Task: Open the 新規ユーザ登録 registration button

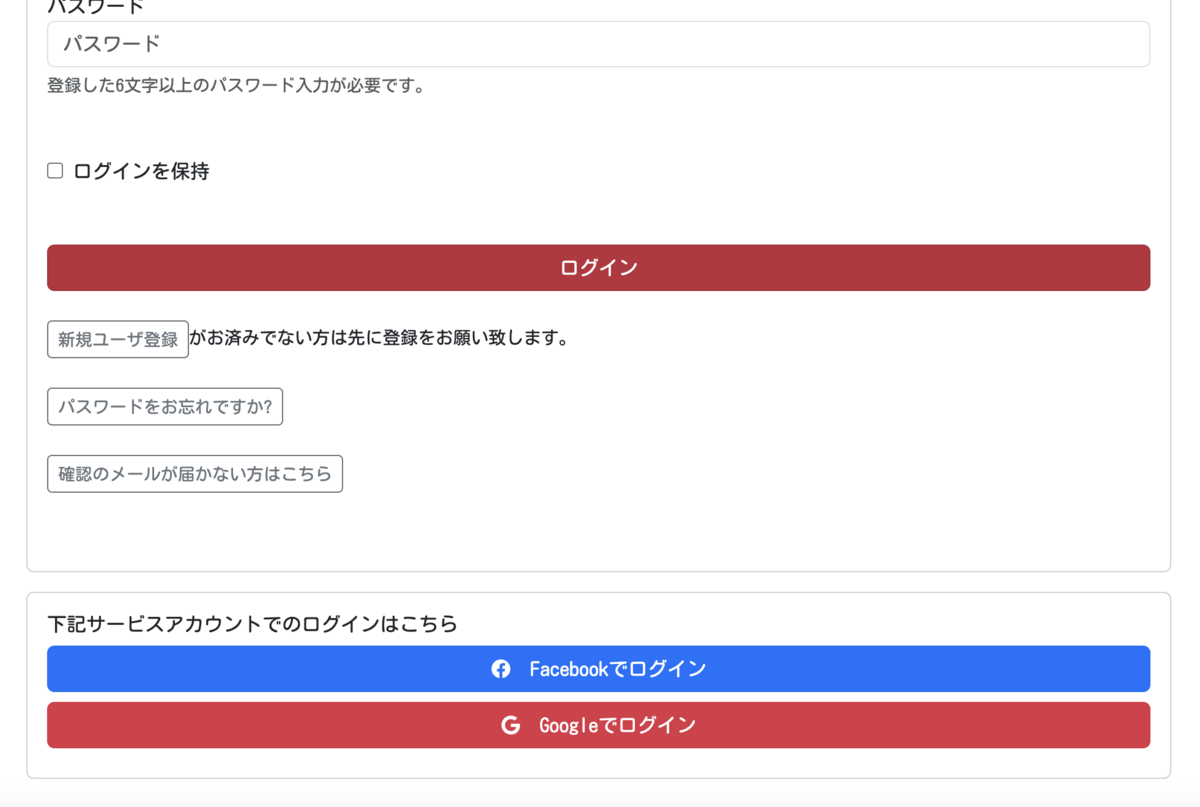Action: coord(118,339)
